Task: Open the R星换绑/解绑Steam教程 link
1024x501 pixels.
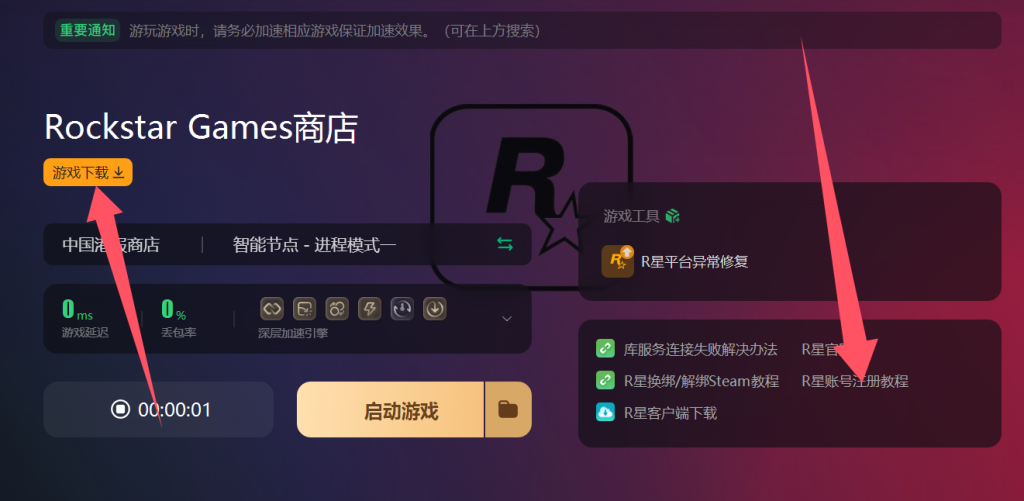Action: pyautogui.click(x=700, y=381)
